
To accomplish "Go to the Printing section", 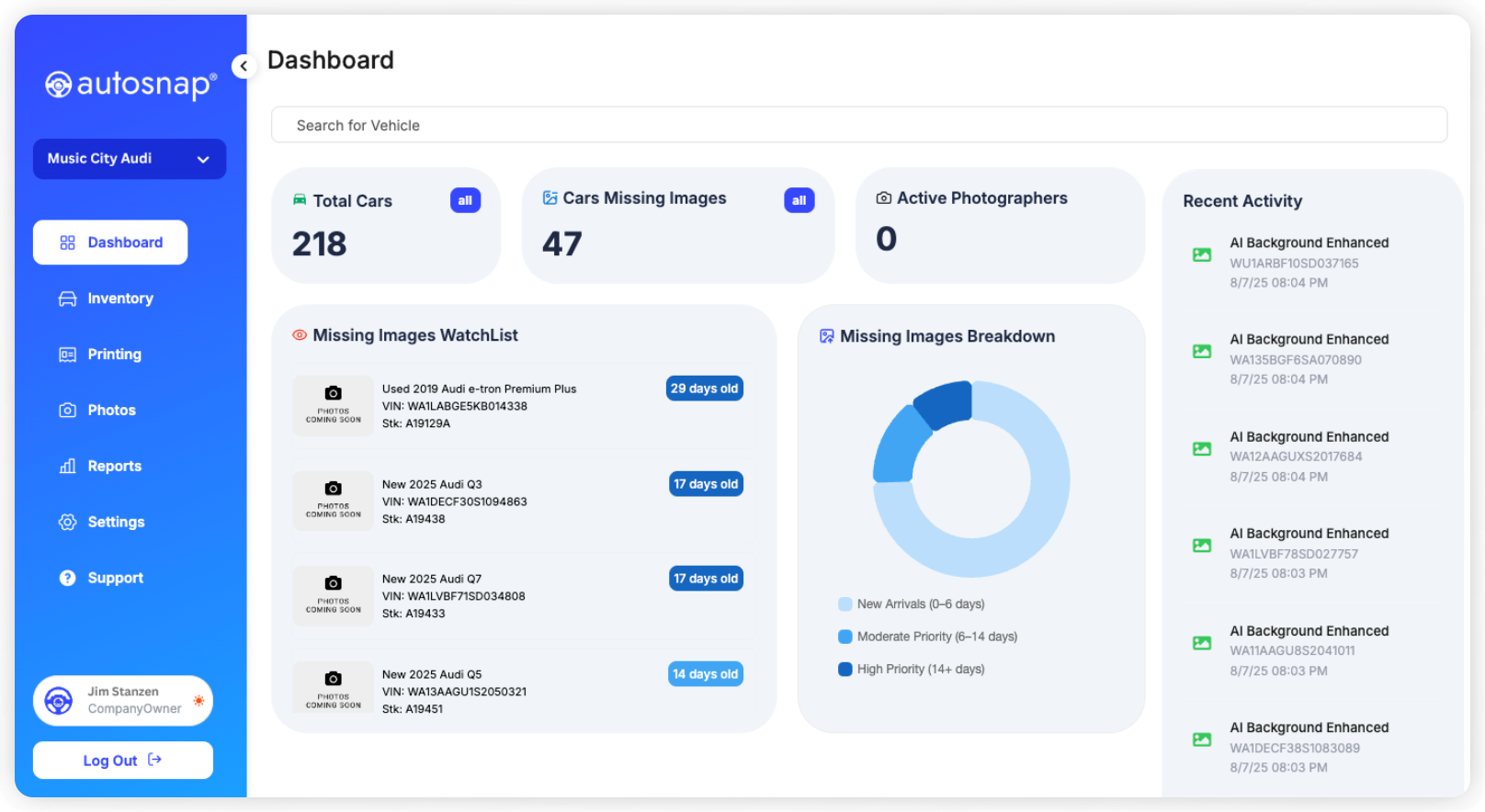I will tap(114, 355).
